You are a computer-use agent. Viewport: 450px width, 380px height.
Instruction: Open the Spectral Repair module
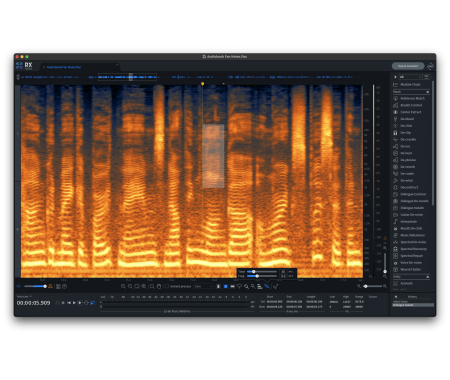coord(412,256)
